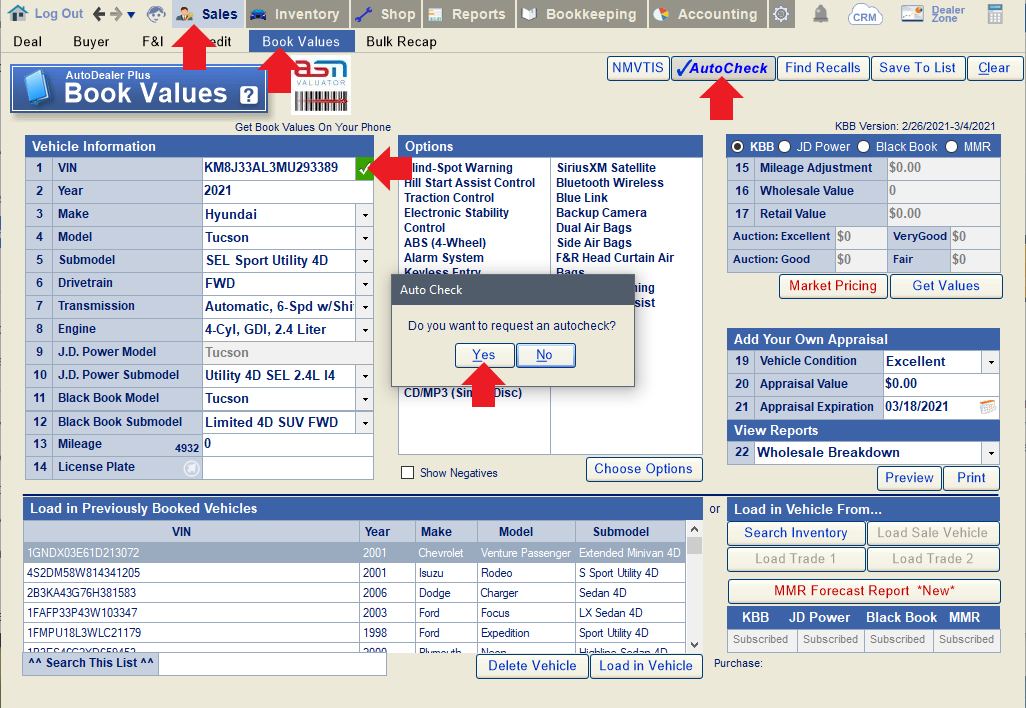Open the navigation history dropdown arrow

(131, 14)
